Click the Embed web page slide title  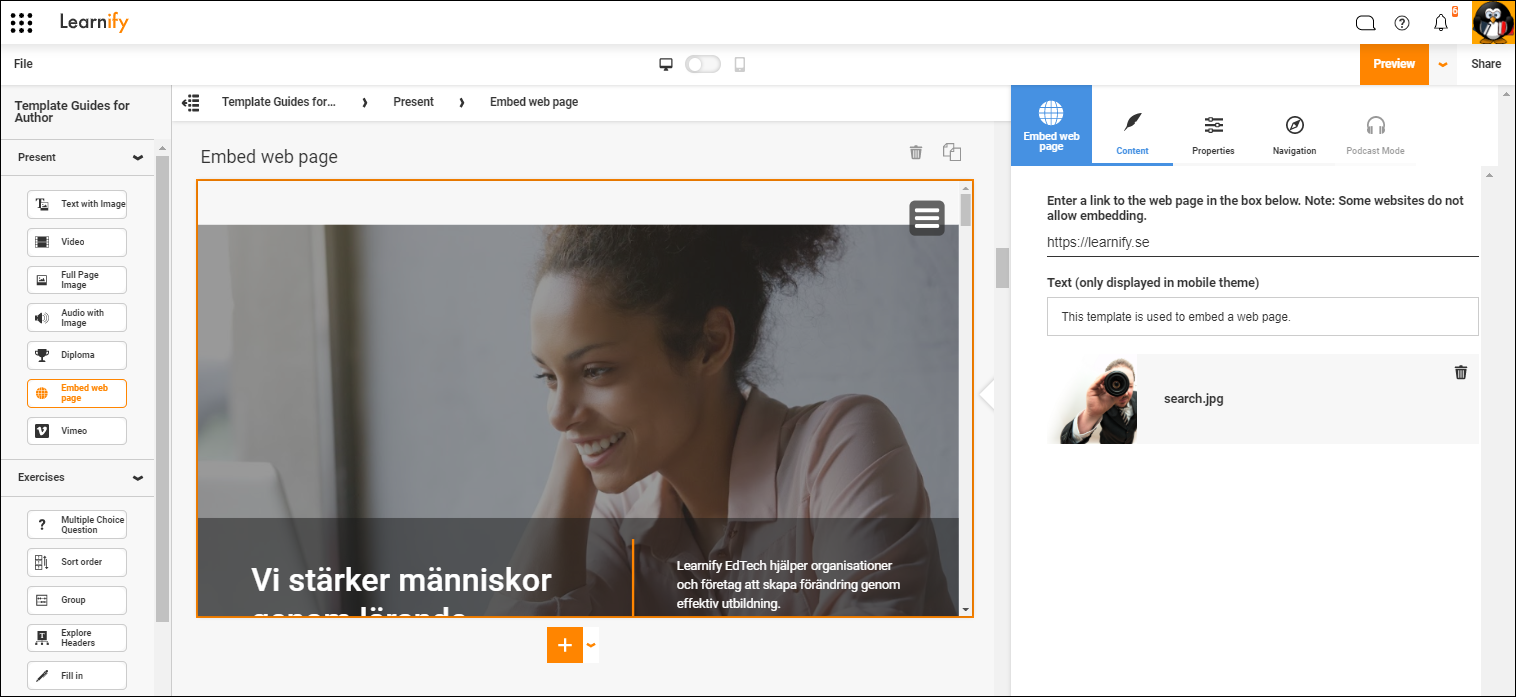[269, 157]
